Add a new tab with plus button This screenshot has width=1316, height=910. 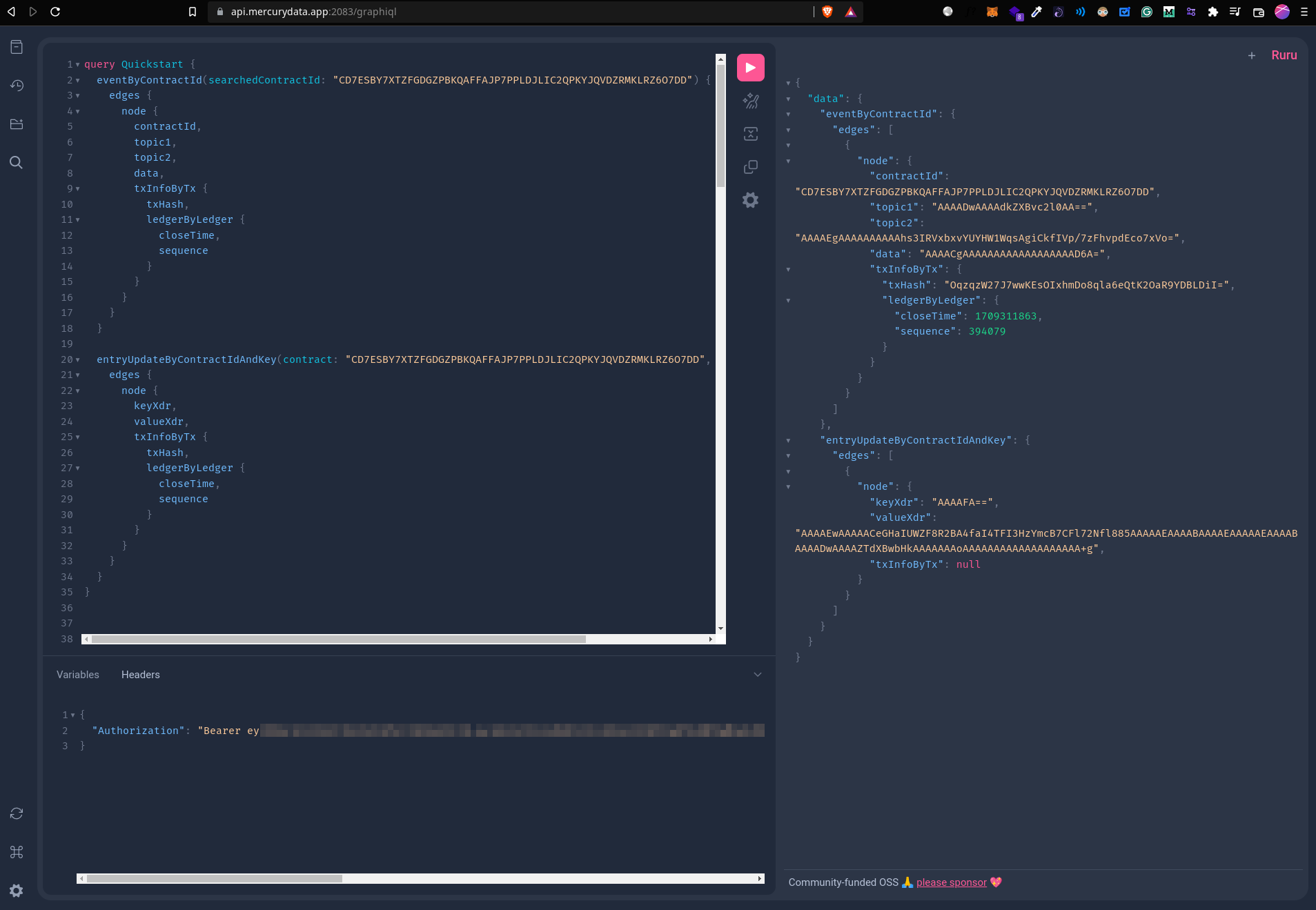click(1251, 56)
